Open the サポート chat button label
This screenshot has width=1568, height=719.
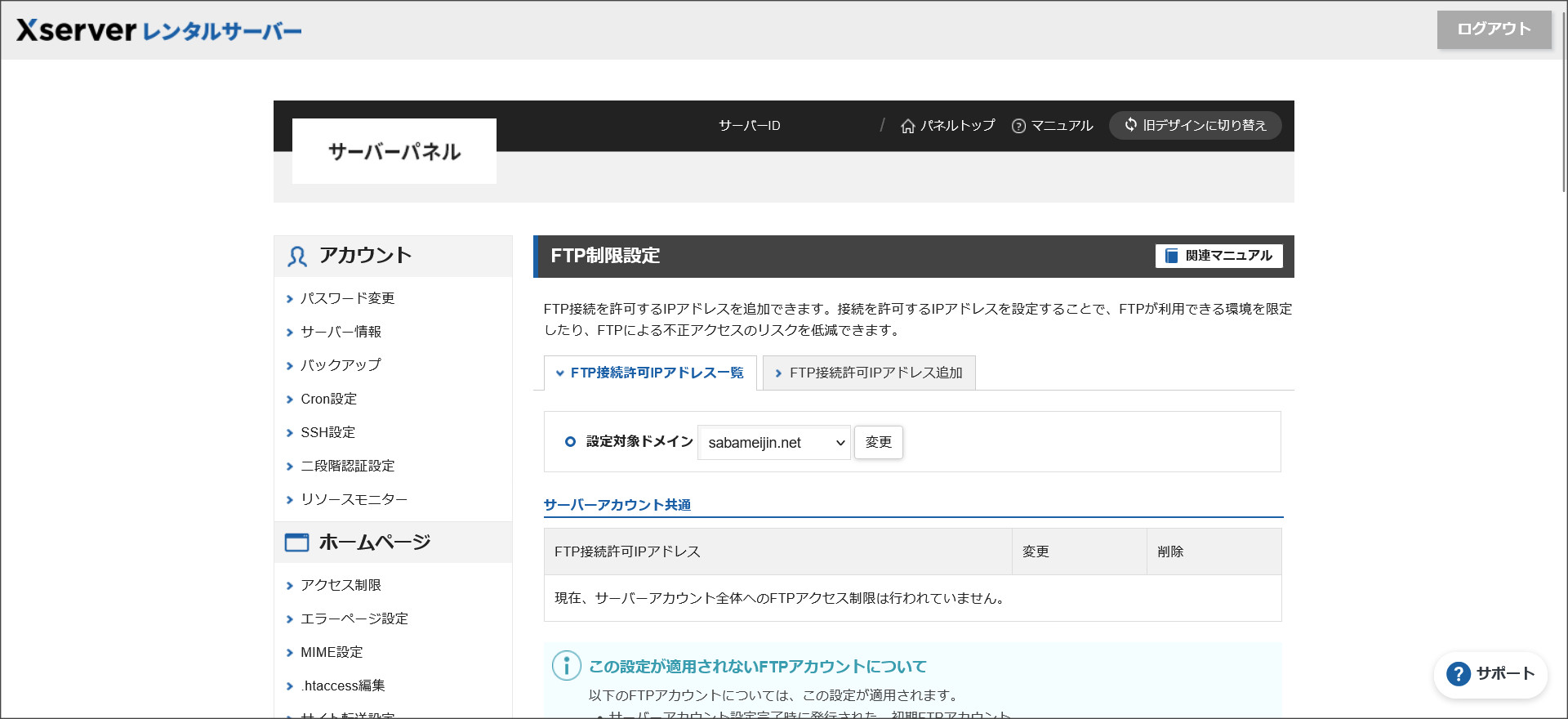pos(1506,674)
